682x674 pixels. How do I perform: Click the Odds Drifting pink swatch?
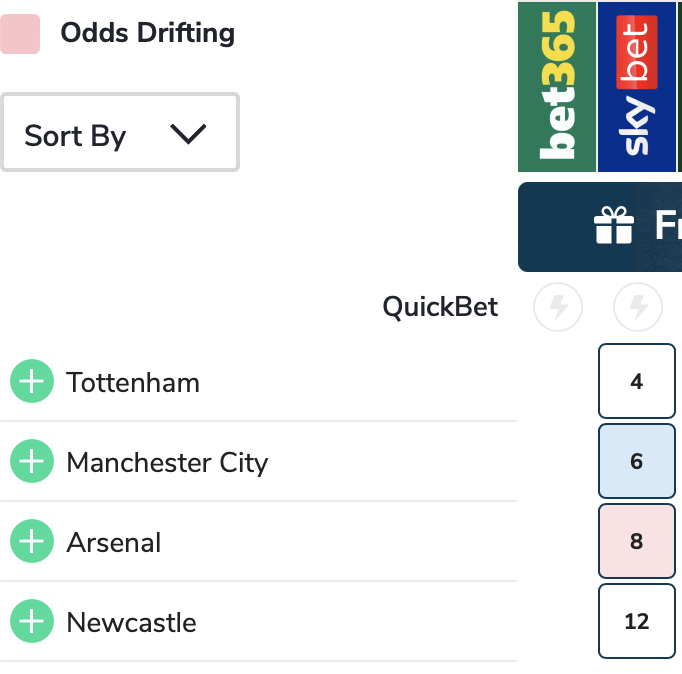coord(20,34)
